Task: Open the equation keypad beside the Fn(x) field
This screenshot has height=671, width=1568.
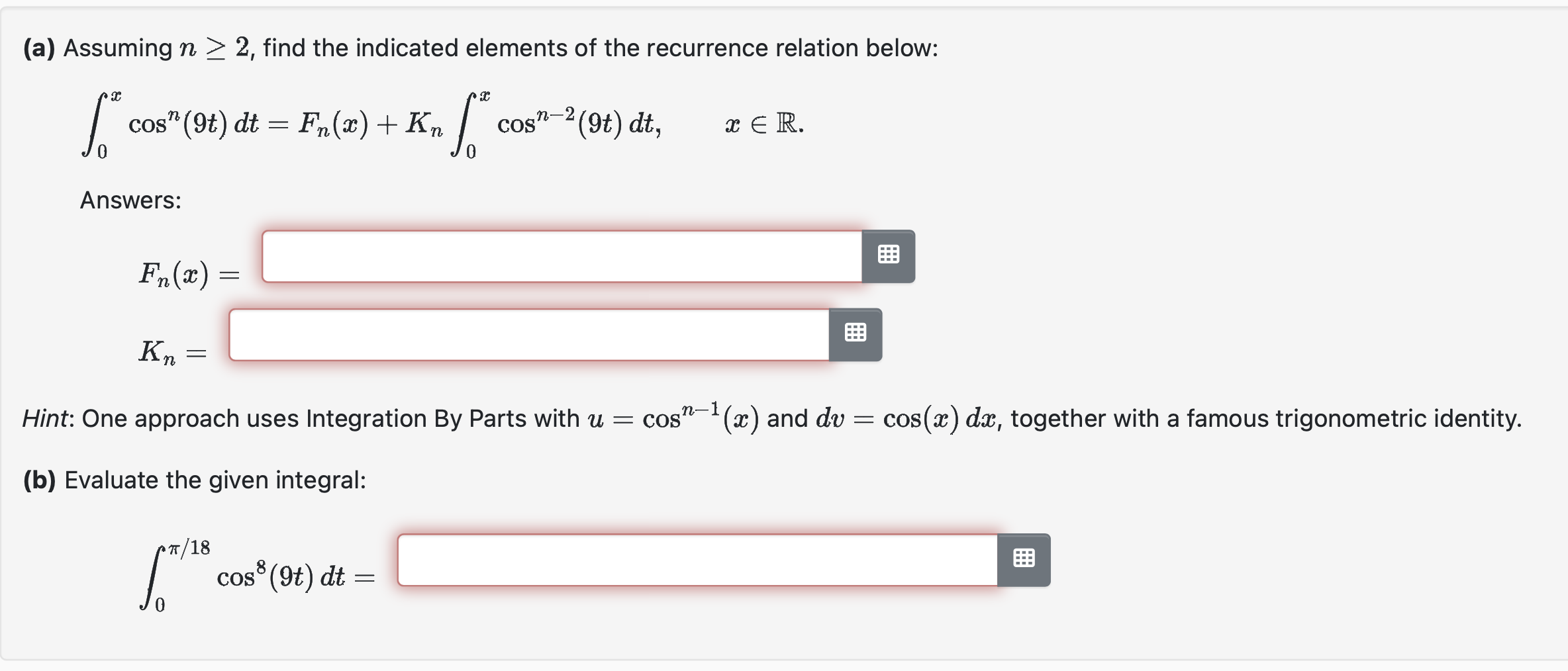Action: 889,256
